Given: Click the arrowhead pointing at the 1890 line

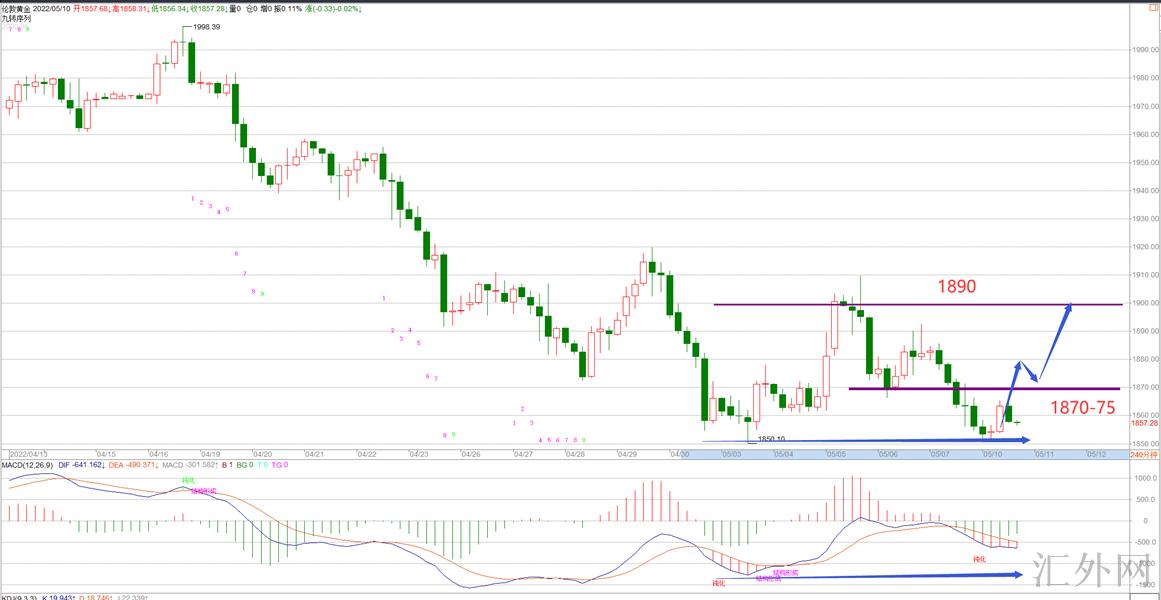Looking at the screenshot, I should [1068, 309].
